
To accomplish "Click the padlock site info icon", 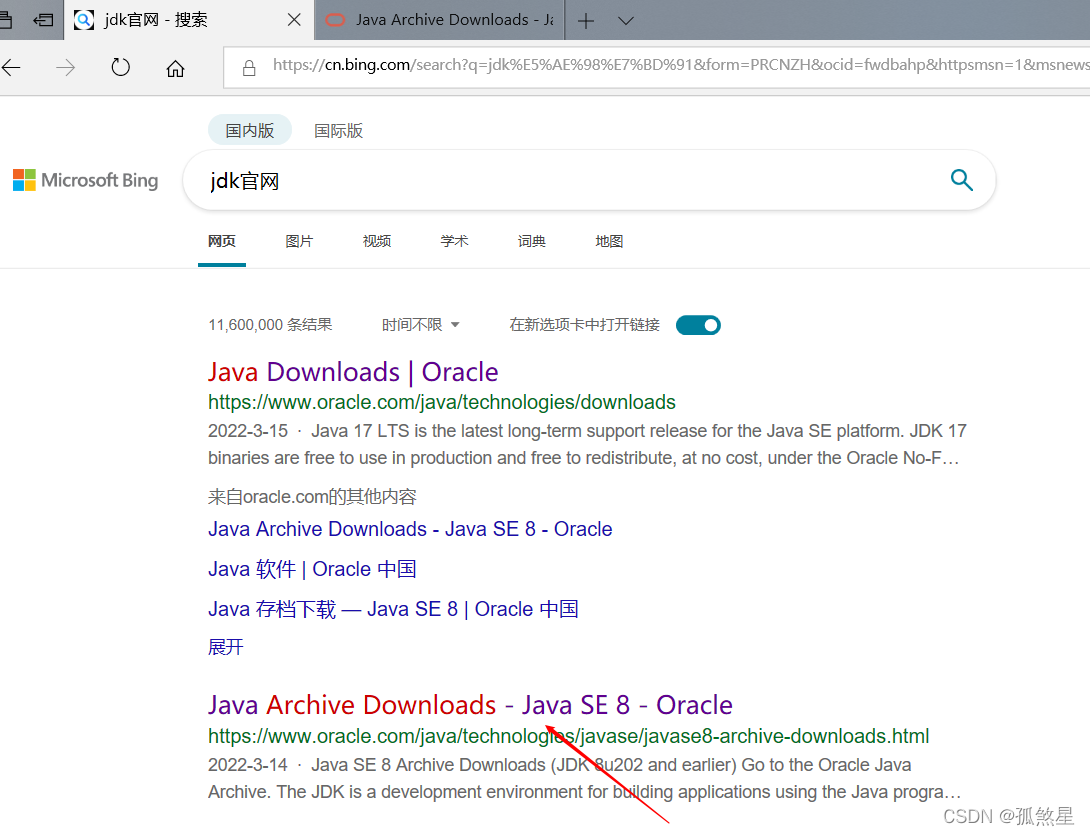I will pyautogui.click(x=249, y=67).
